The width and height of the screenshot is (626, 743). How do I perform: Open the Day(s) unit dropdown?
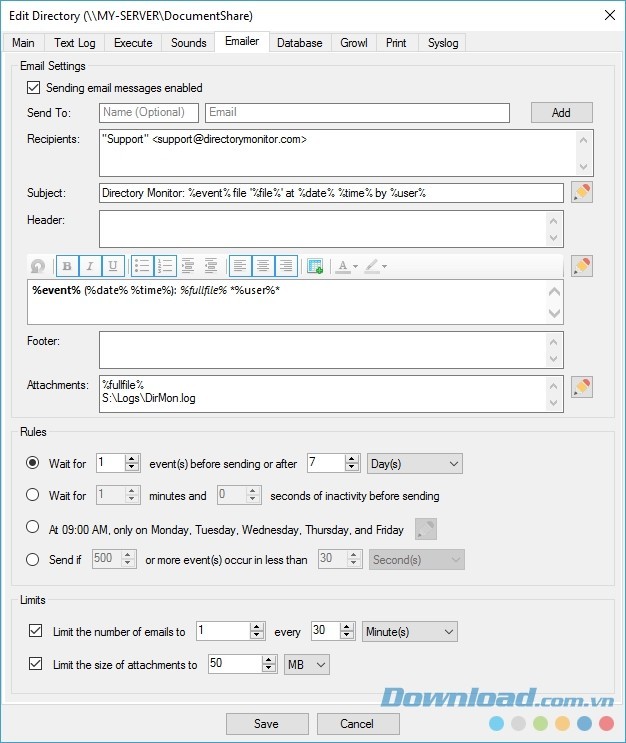(x=415, y=463)
